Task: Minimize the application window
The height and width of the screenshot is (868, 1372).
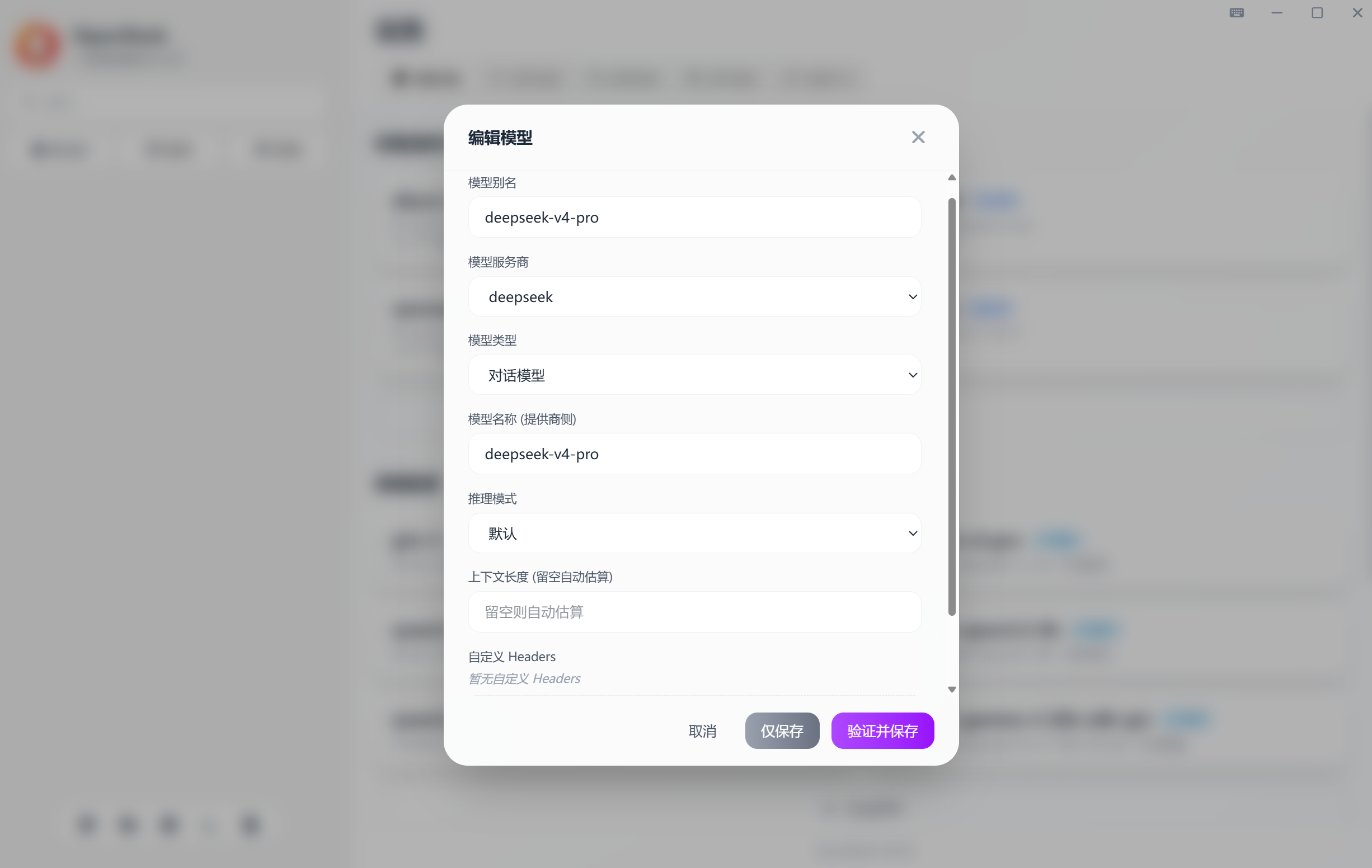Action: tap(1277, 12)
